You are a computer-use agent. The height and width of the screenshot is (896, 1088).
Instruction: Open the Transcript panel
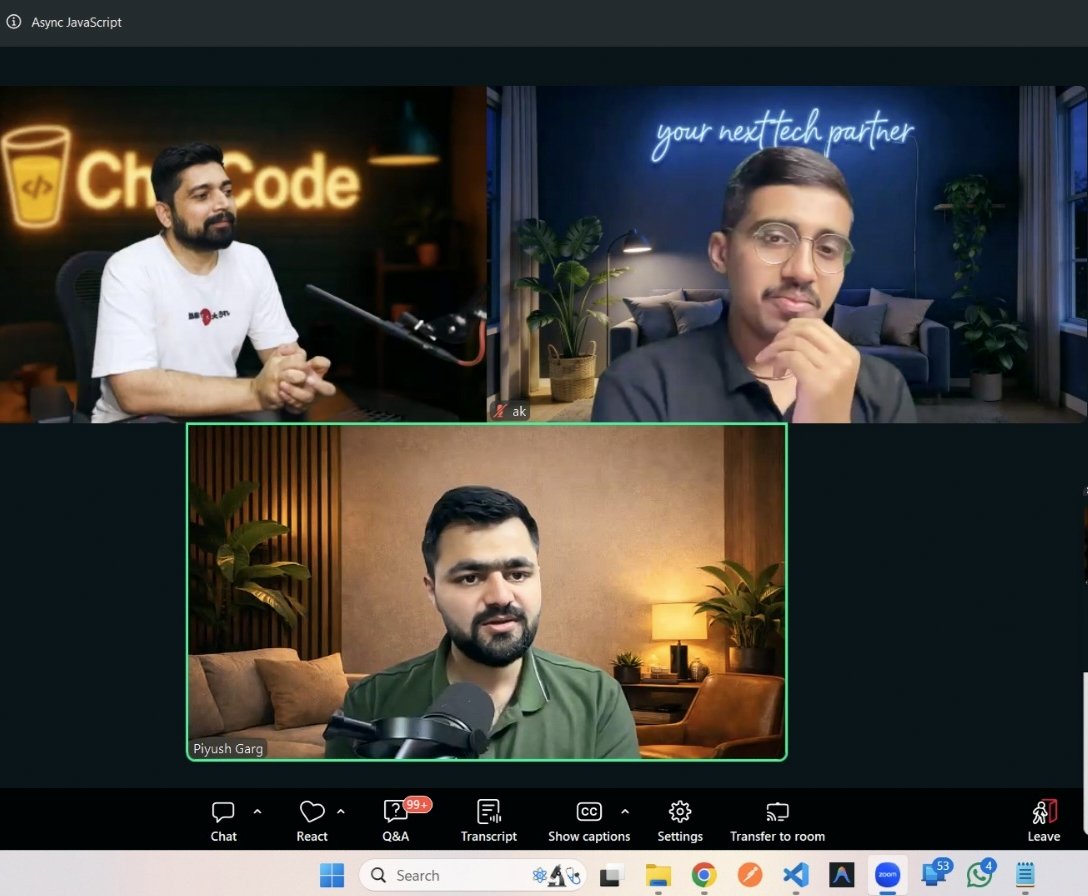click(488, 821)
